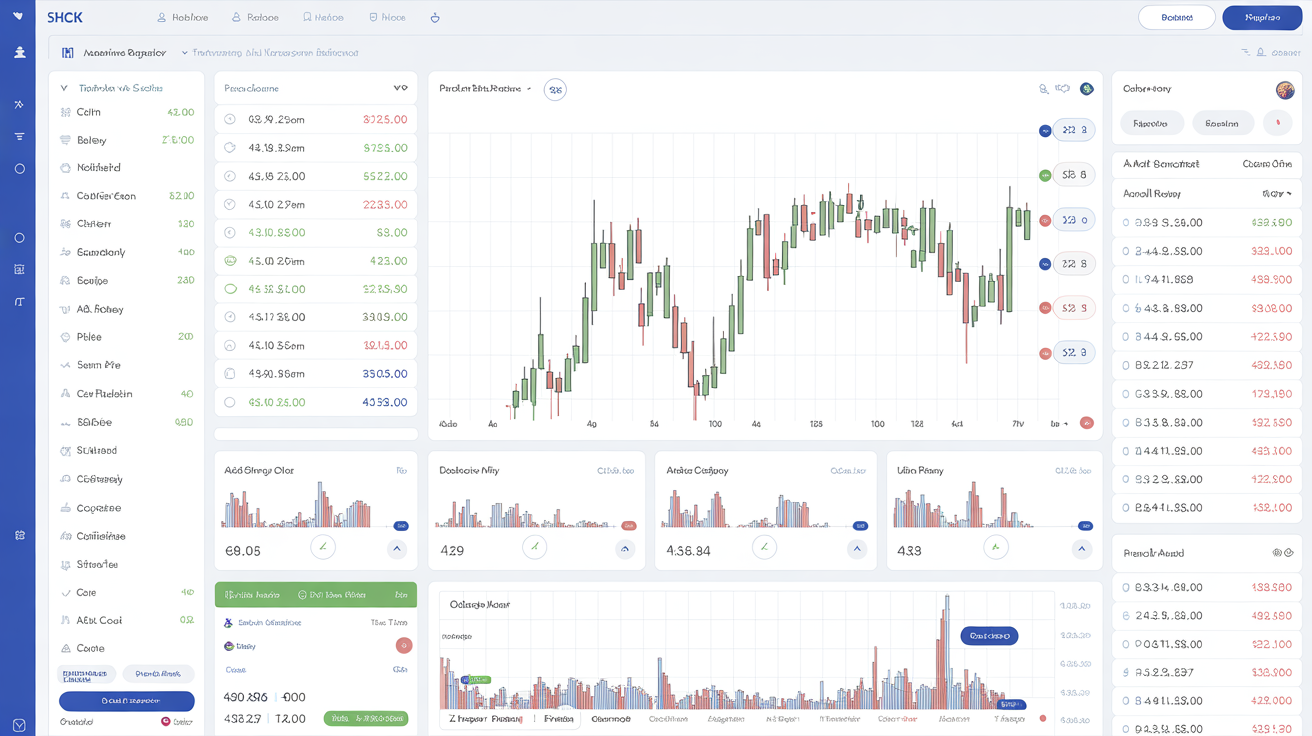Open the refresh icon in the top navigation bar
Image resolution: width=1312 pixels, height=736 pixels.
point(434,17)
